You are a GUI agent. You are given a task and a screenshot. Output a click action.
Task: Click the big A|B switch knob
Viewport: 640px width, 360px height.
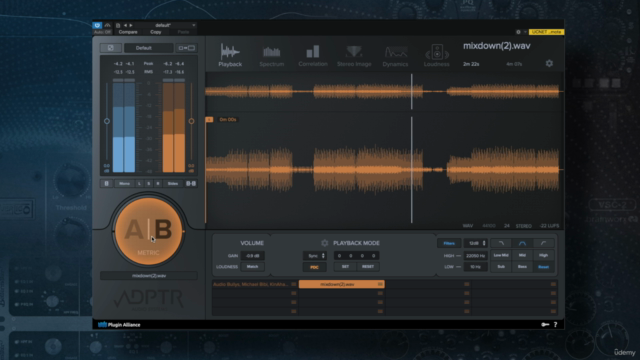pyautogui.click(x=148, y=231)
